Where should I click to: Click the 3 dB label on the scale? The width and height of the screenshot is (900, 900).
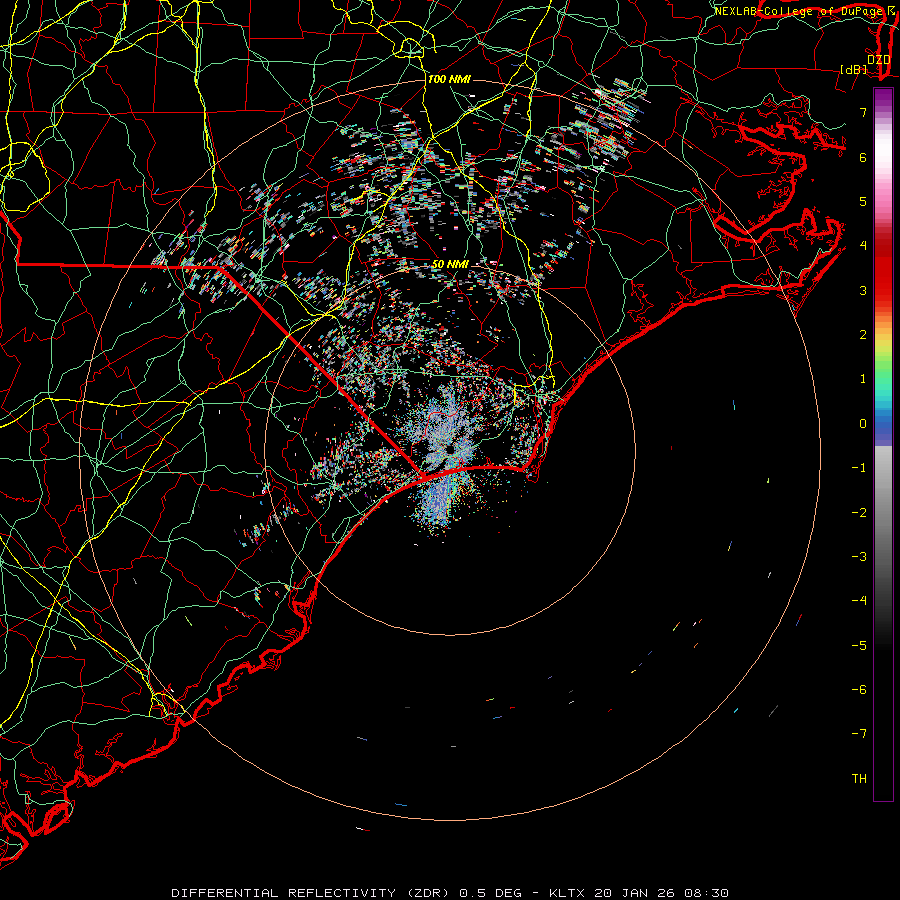(x=863, y=290)
